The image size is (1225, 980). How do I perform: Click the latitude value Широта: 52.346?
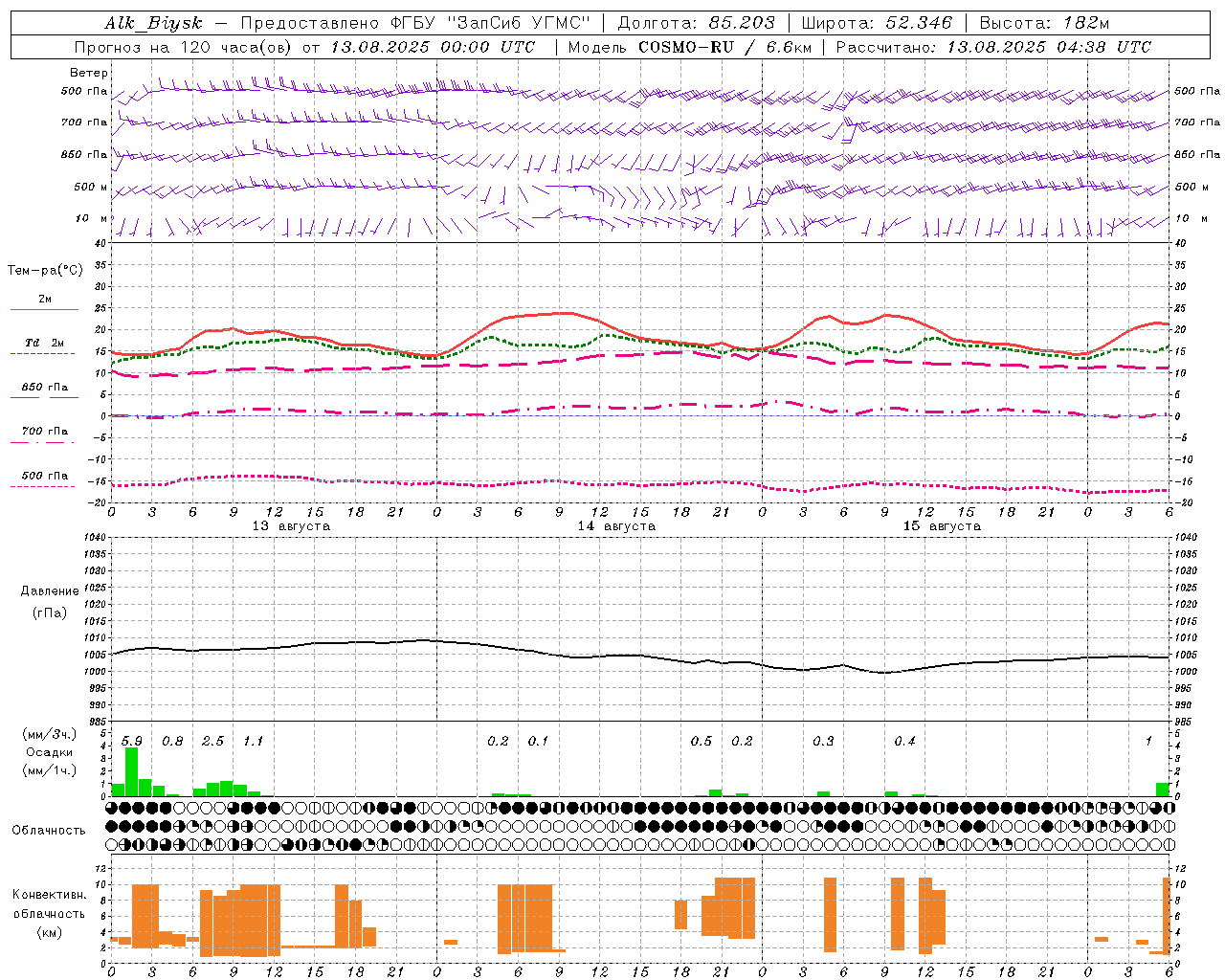[x=878, y=24]
